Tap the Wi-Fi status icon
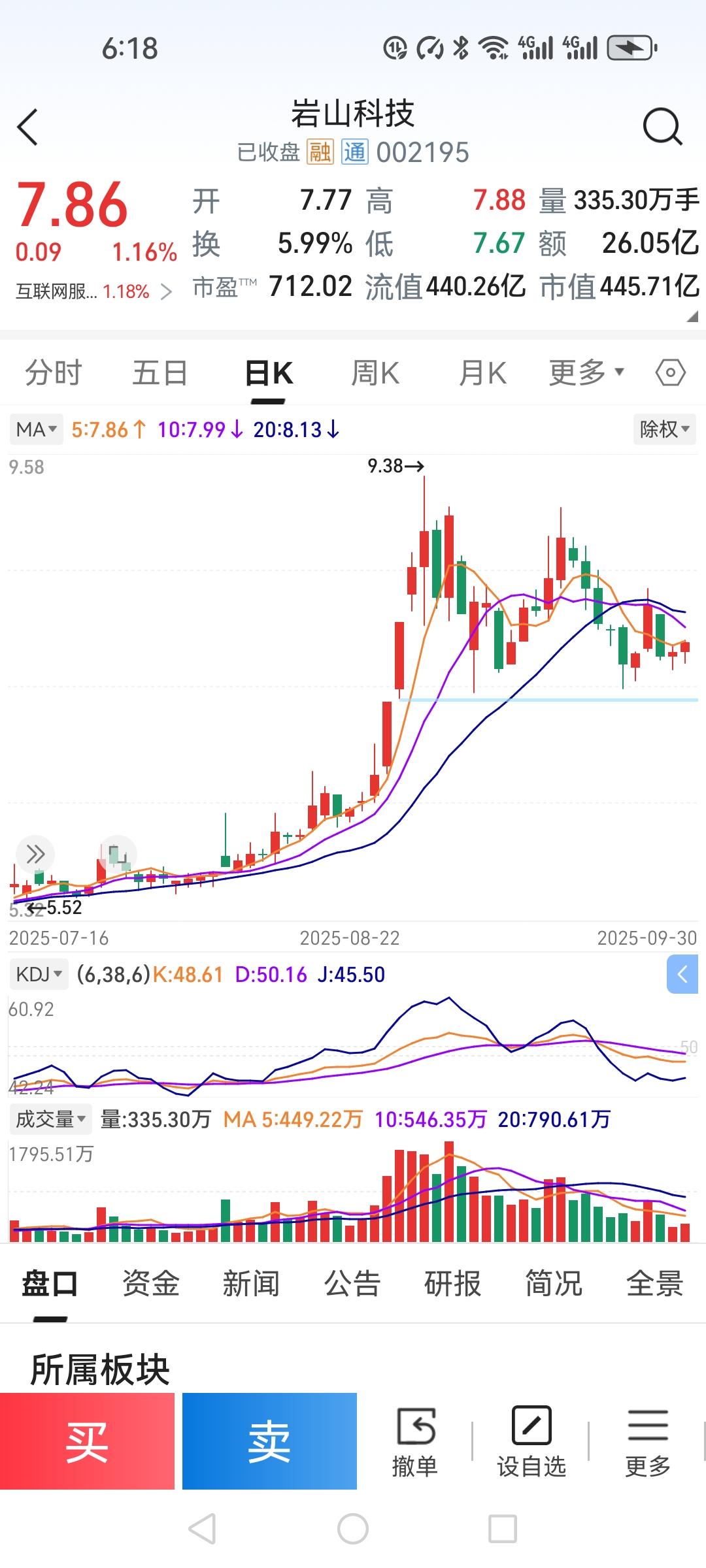Viewport: 706px width, 1568px height. pos(494,48)
